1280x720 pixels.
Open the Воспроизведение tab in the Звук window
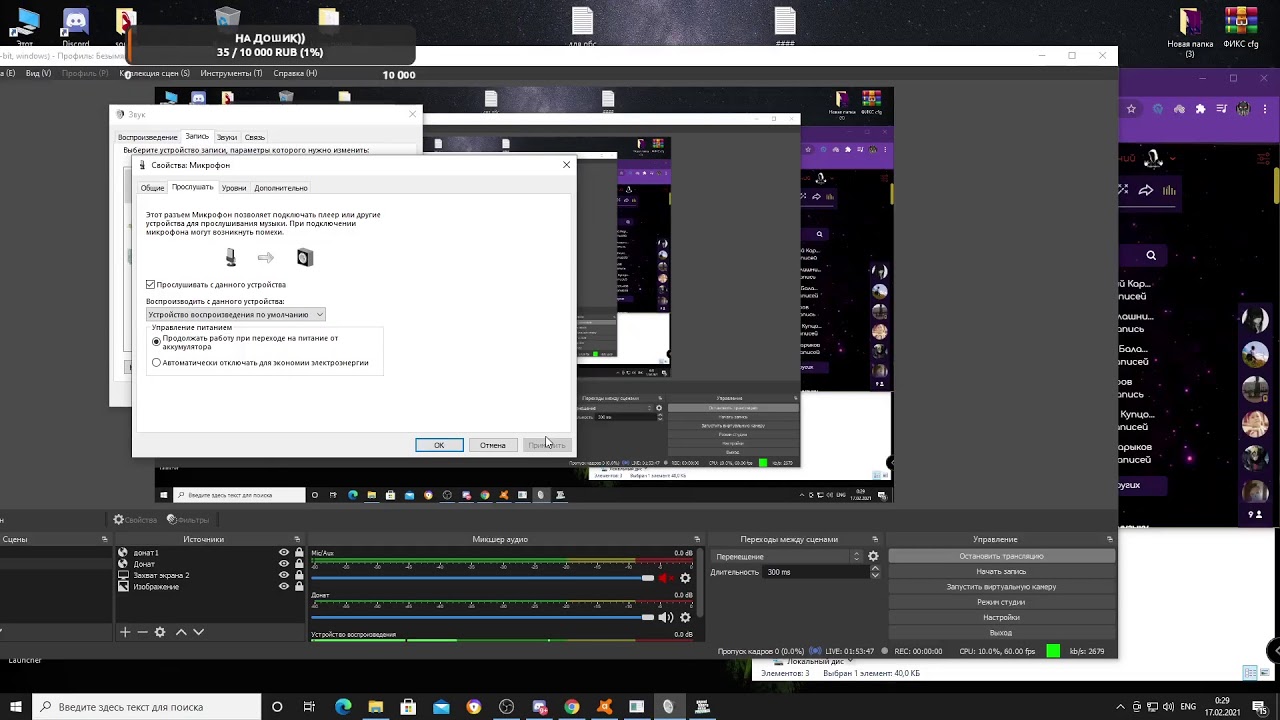(148, 137)
